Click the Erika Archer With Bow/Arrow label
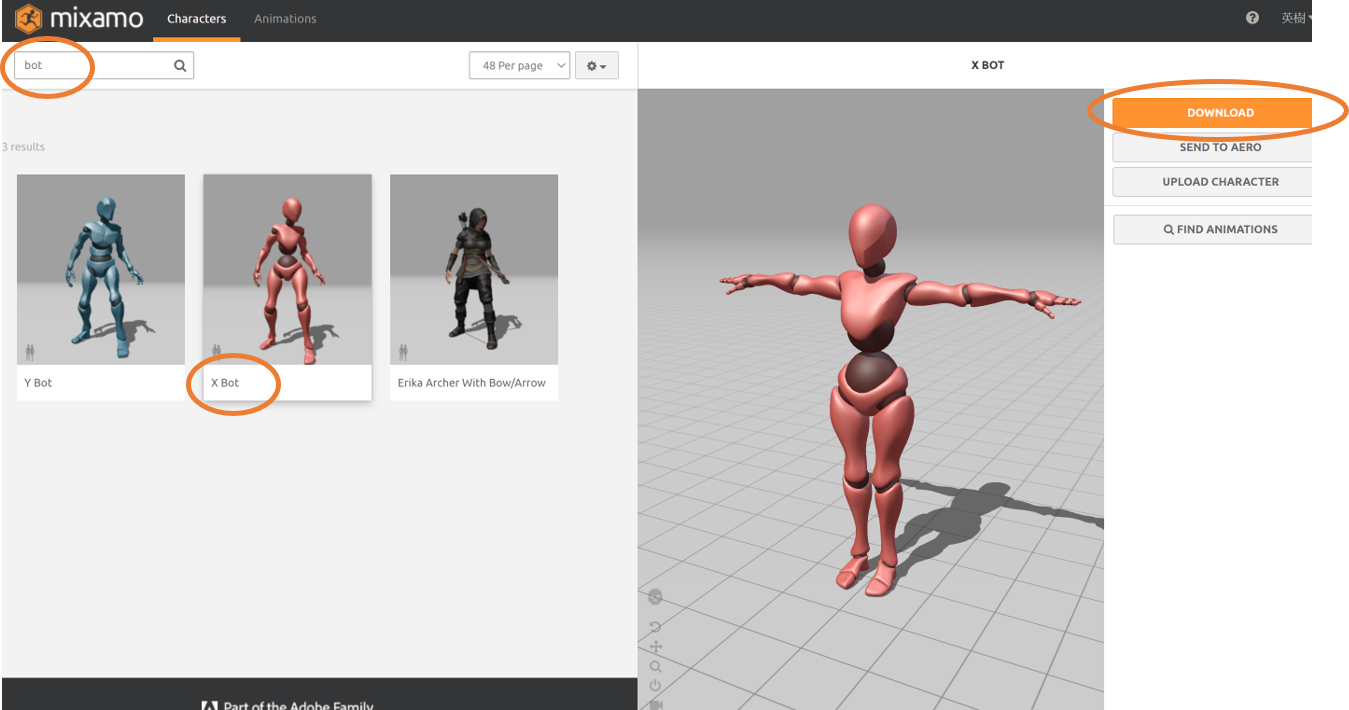 coord(472,383)
